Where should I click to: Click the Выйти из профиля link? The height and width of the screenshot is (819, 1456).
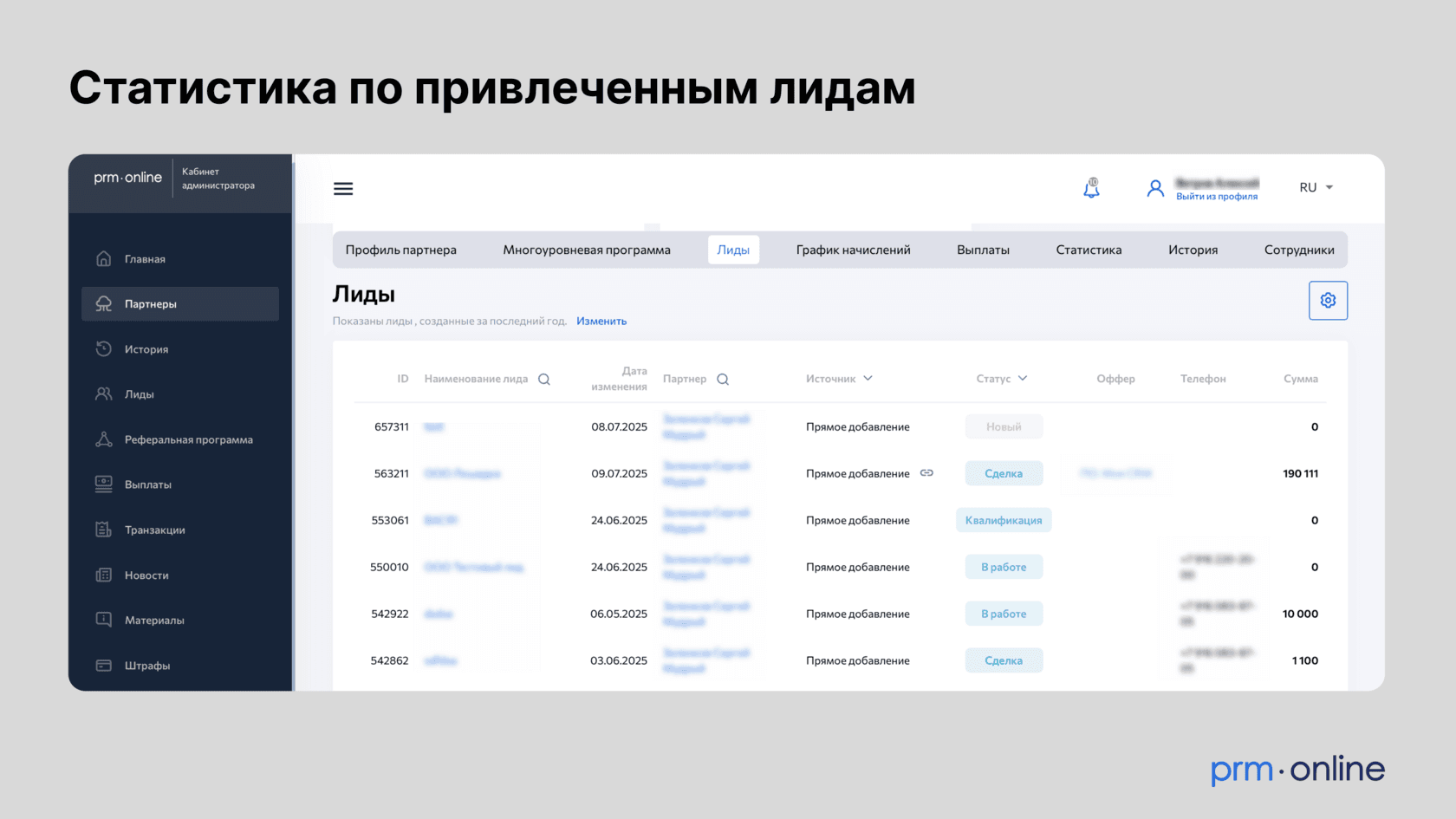(x=1216, y=197)
